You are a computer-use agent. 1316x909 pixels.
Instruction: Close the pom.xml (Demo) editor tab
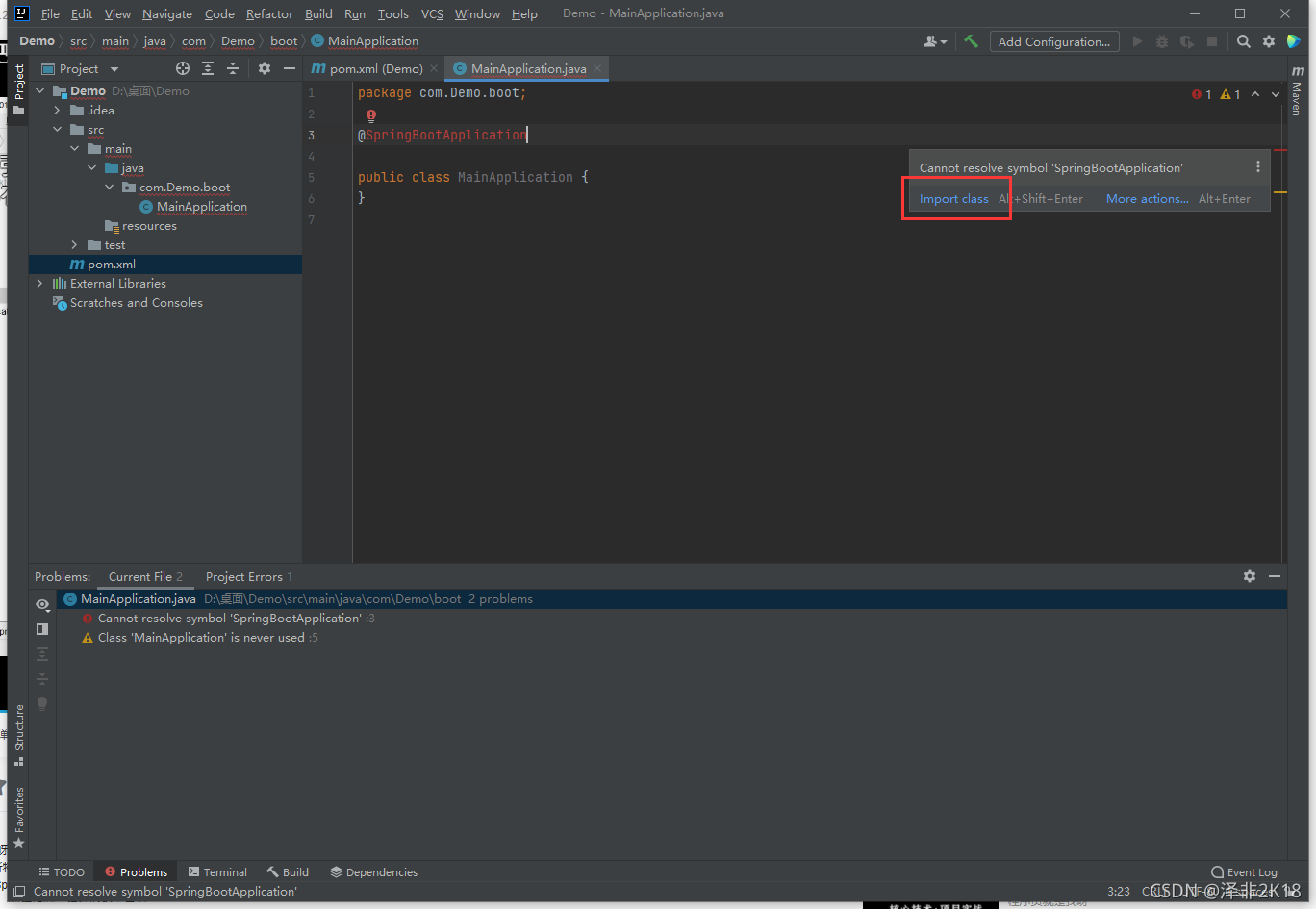pyautogui.click(x=434, y=68)
